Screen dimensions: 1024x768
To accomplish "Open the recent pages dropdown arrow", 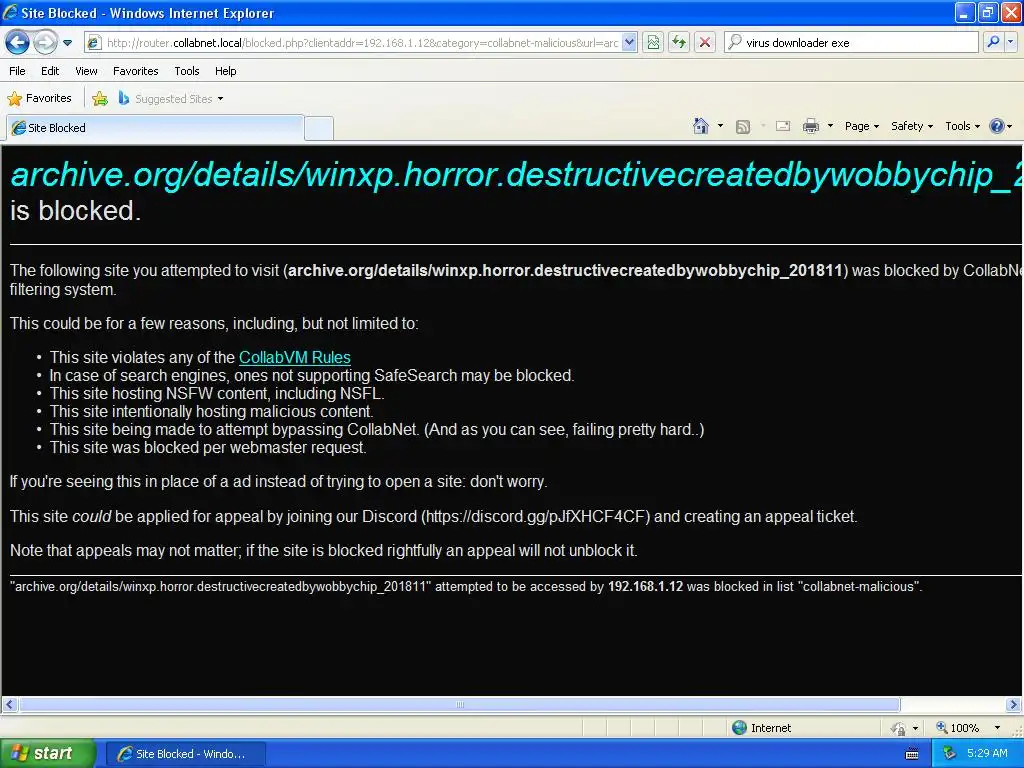I will [67, 43].
